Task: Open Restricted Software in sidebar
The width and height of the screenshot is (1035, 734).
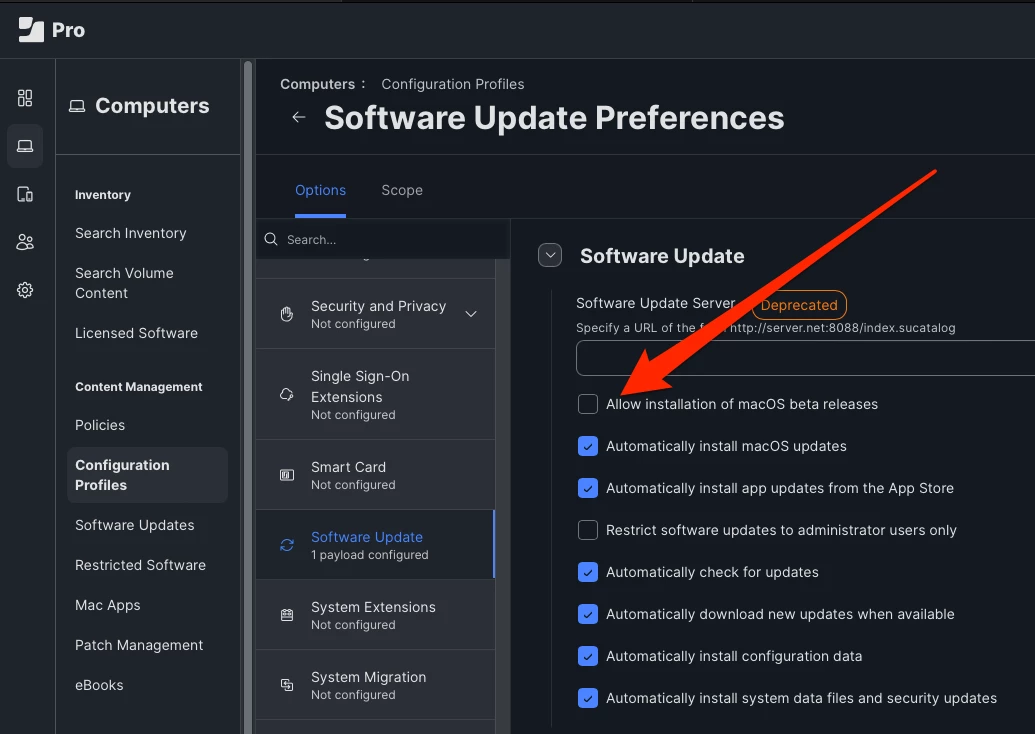Action: coord(140,565)
